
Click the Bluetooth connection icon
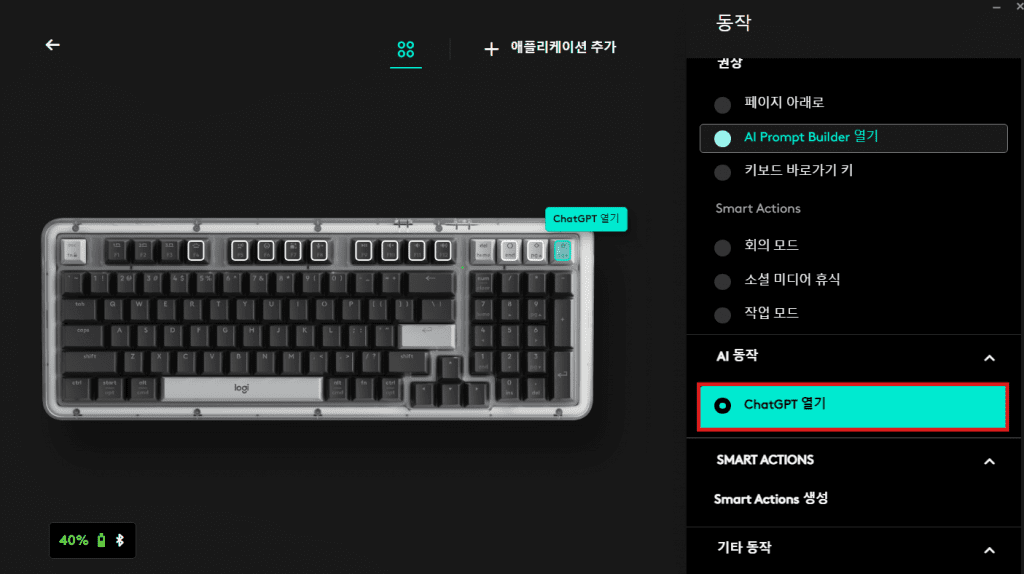pos(120,540)
